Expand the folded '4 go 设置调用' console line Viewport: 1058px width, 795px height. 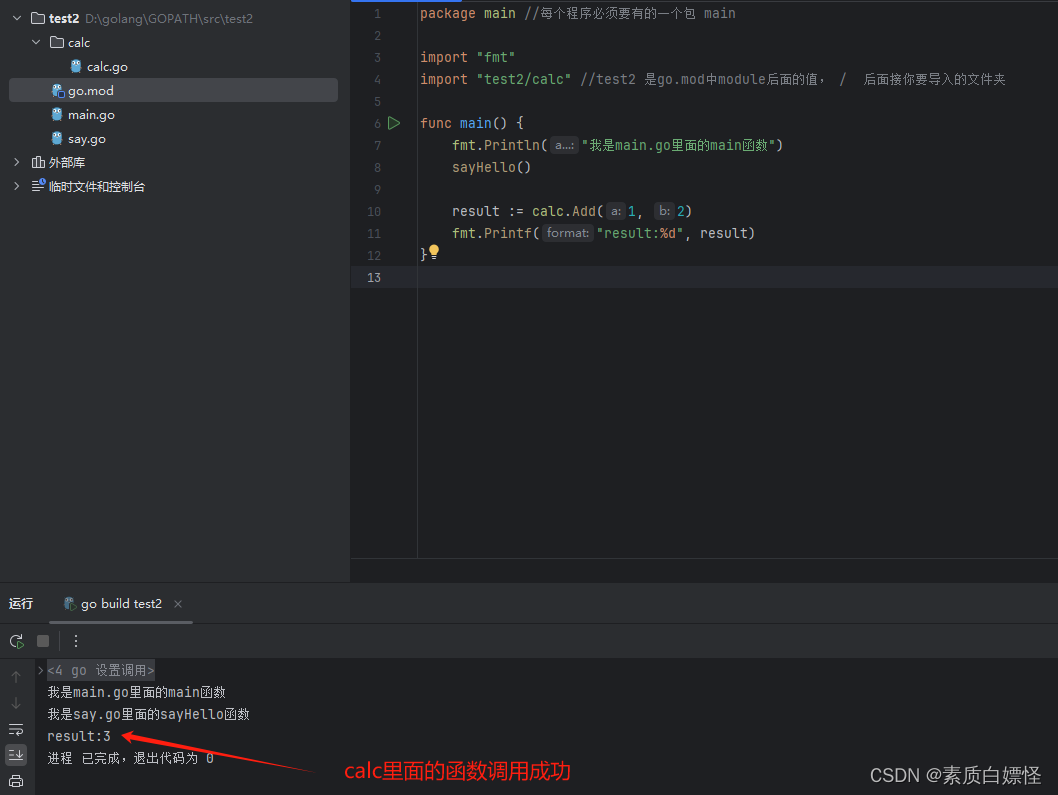pyautogui.click(x=41, y=670)
